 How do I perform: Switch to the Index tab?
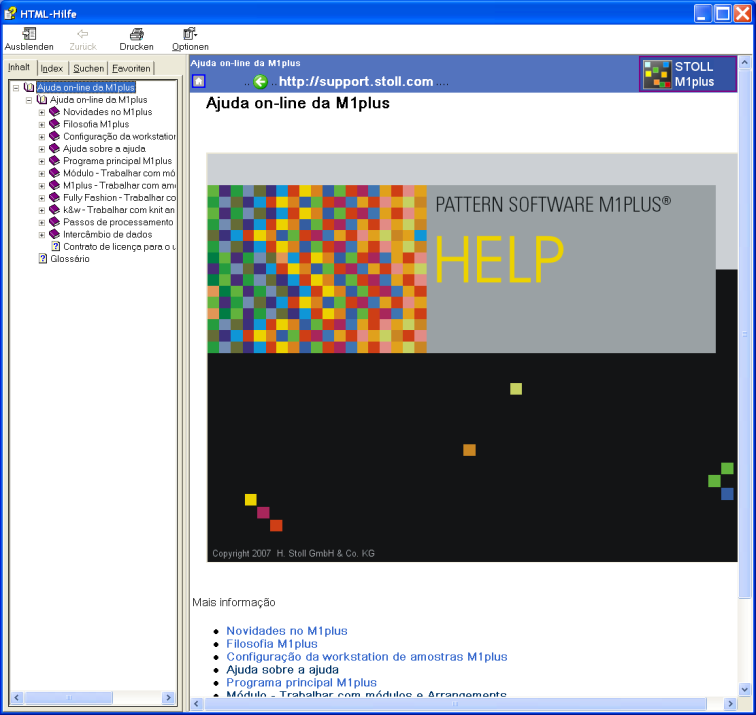click(x=52, y=68)
